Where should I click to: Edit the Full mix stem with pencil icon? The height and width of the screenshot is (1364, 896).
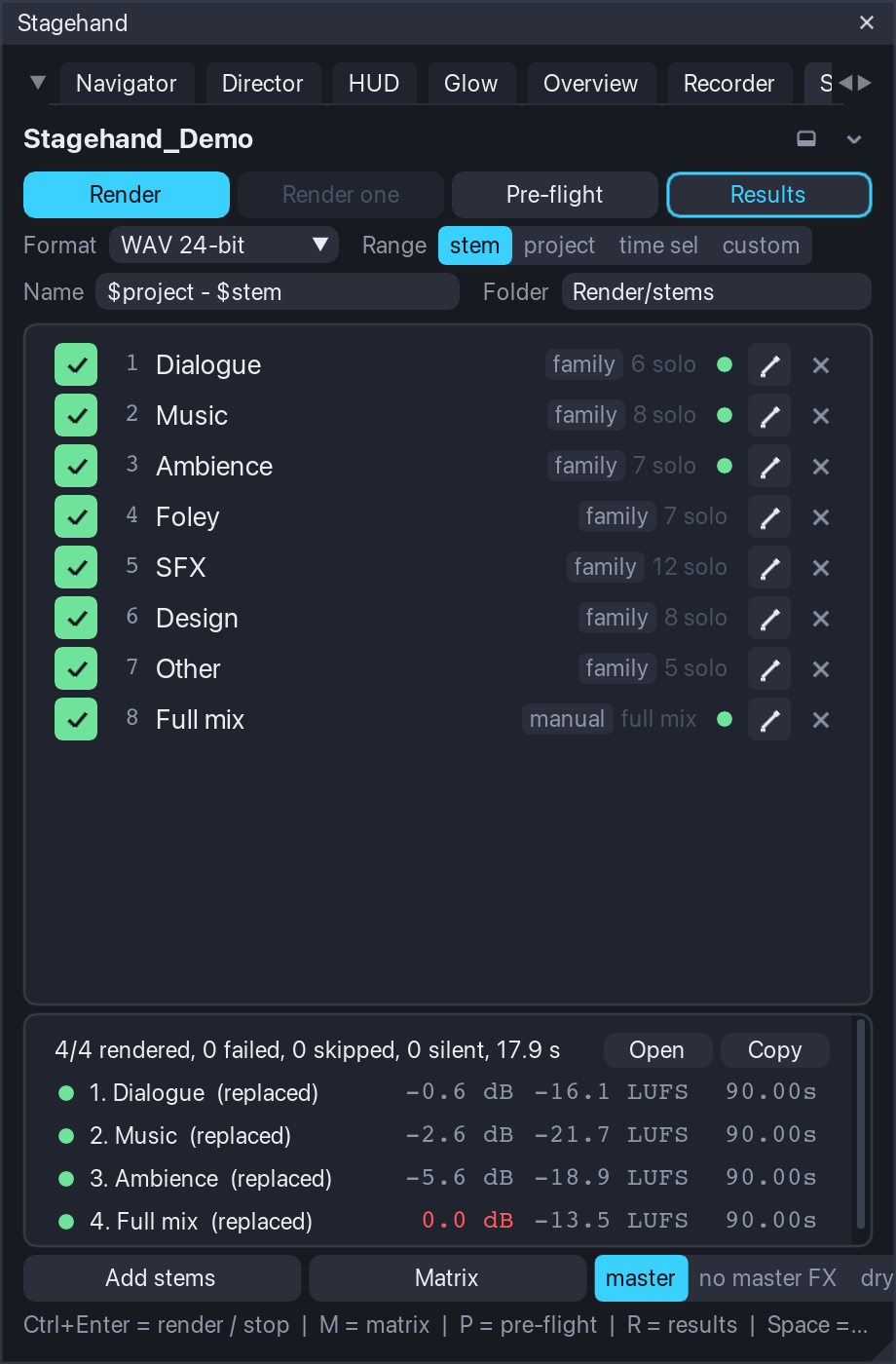[769, 720]
